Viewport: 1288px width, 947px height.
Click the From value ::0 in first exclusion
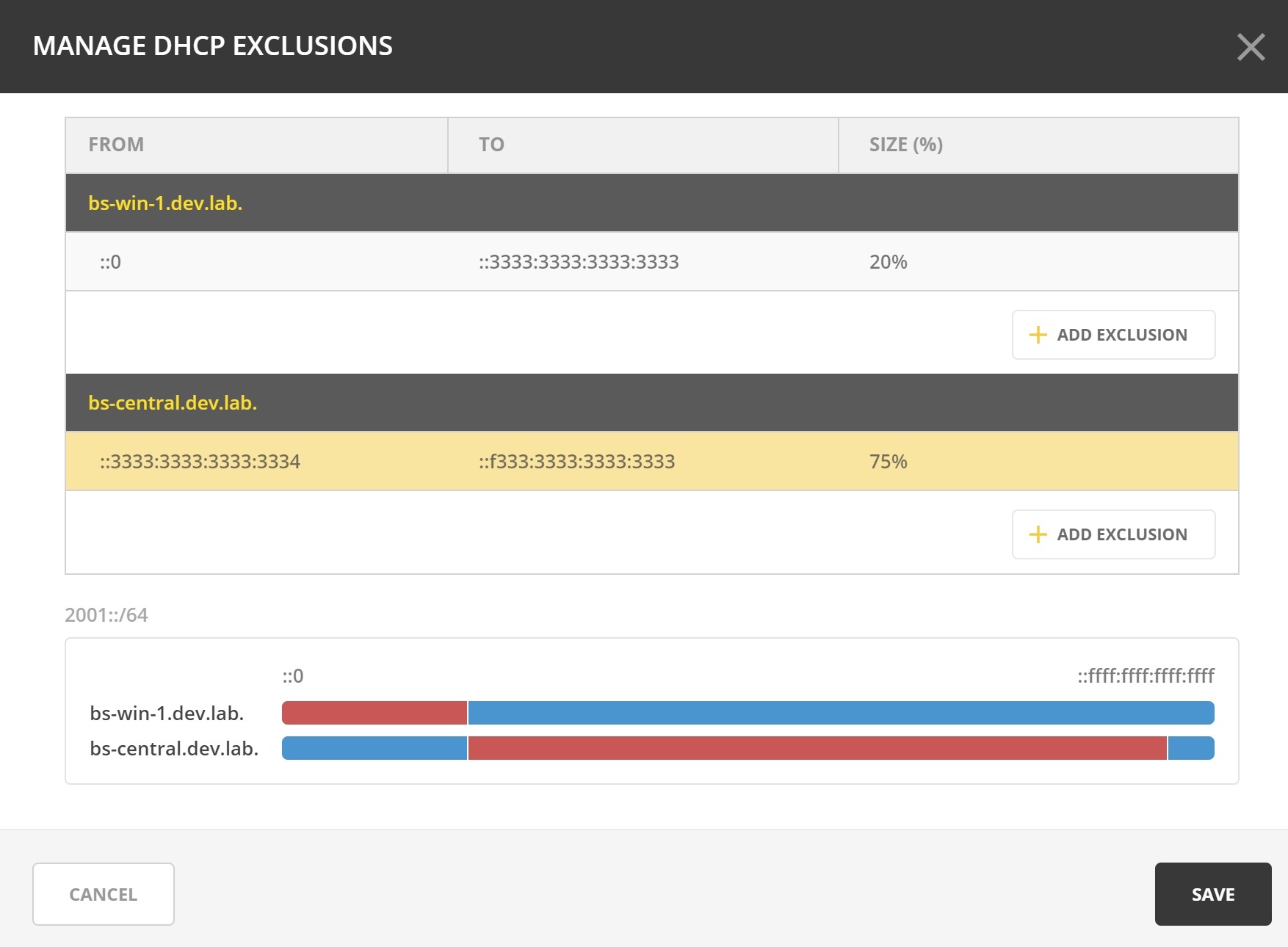coord(111,262)
